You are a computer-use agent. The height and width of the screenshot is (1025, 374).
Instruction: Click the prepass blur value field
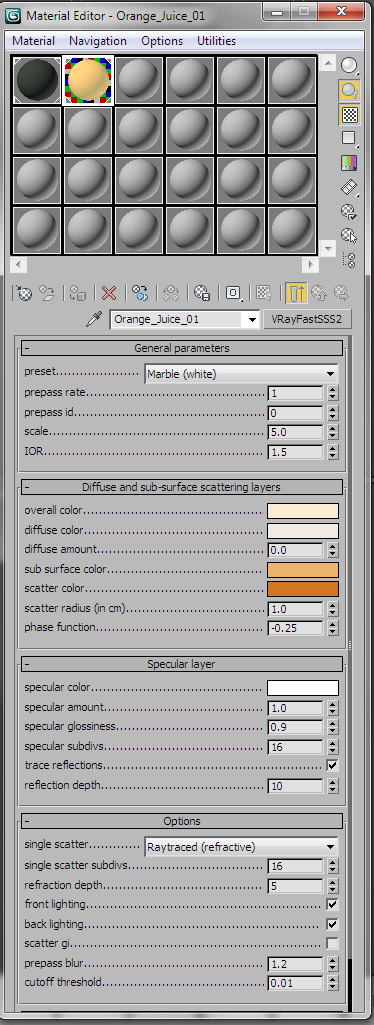(296, 964)
